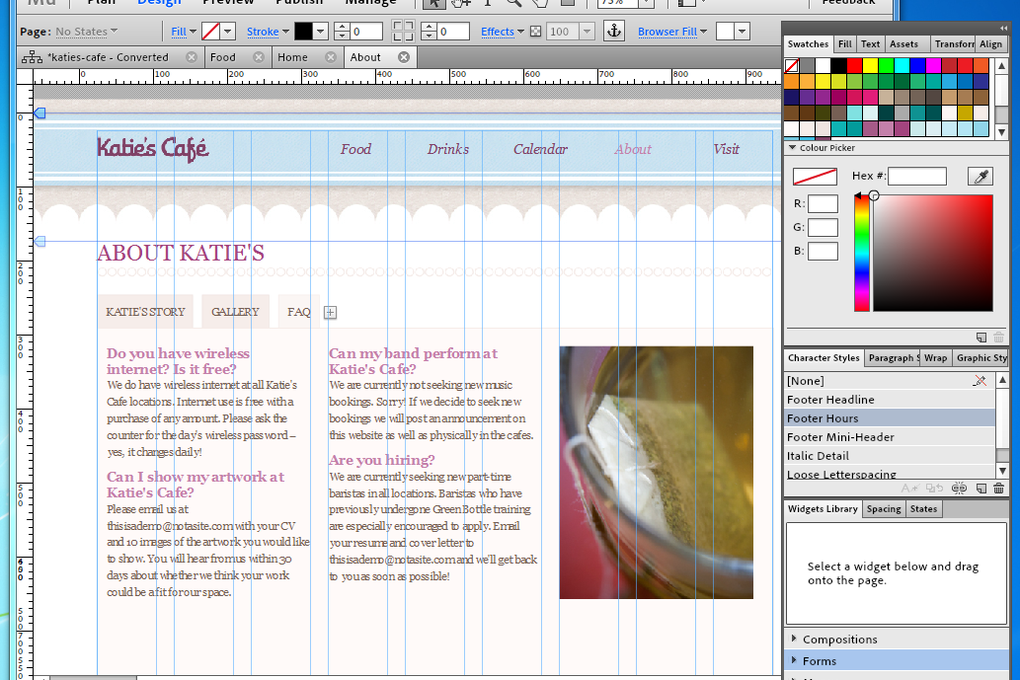Click the tea bag photo on page
Image resolution: width=1020 pixels, height=680 pixels.
pos(656,472)
